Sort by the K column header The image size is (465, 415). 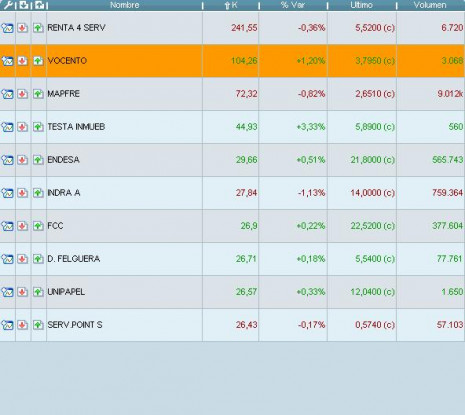pos(231,5)
